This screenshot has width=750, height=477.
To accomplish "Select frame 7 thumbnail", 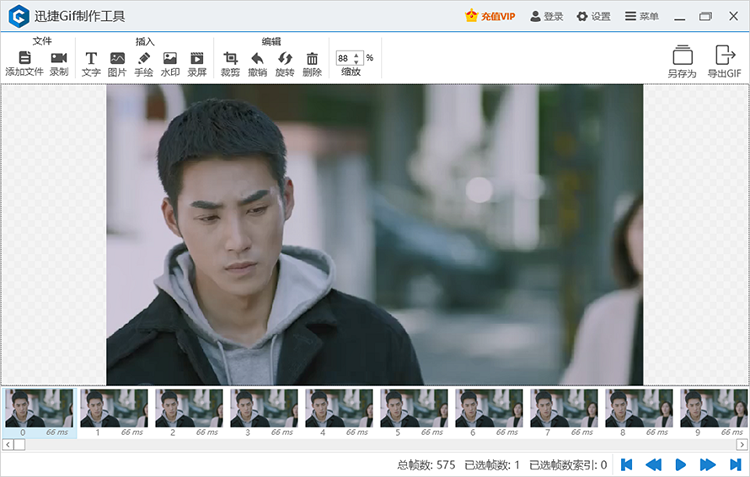I will coord(564,408).
